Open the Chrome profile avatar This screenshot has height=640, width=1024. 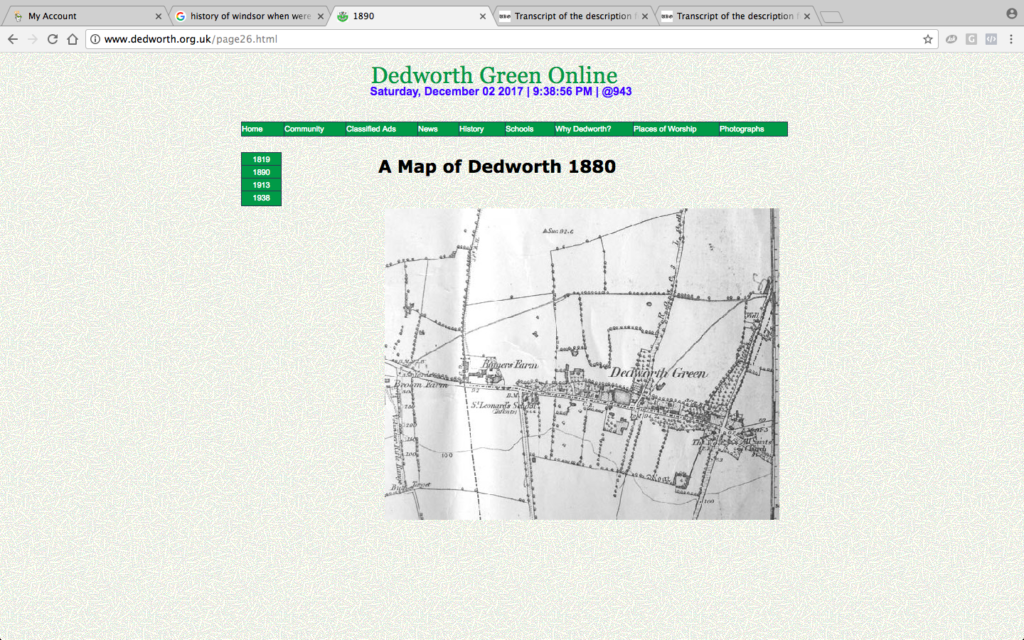[x=1012, y=14]
